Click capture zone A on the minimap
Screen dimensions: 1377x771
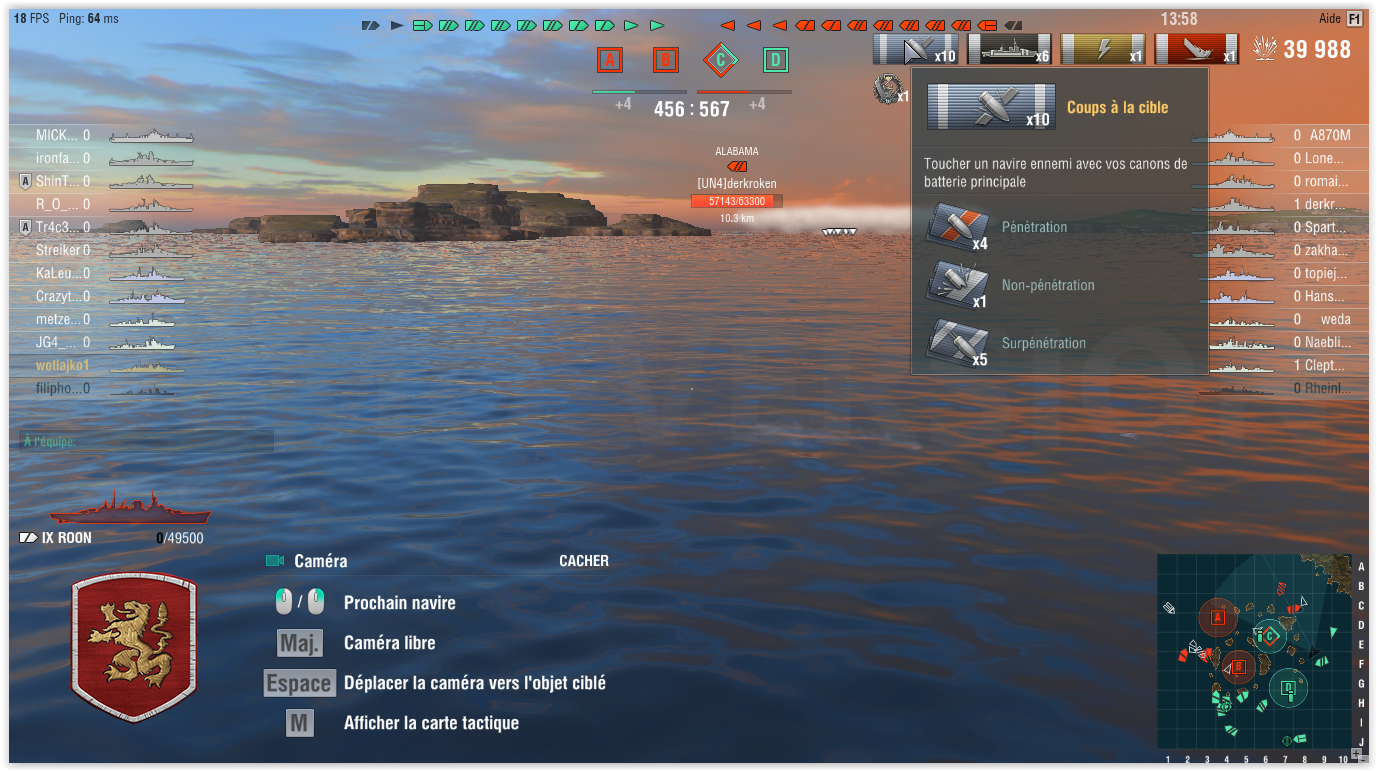tap(1218, 618)
